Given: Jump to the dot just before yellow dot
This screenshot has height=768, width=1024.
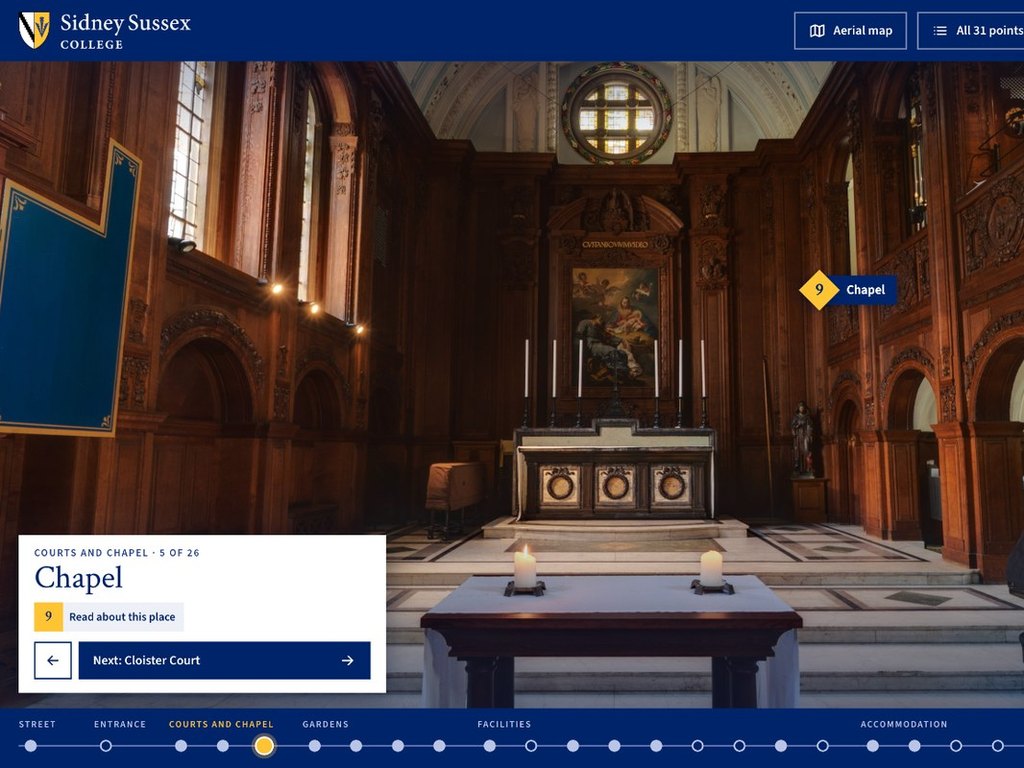Looking at the screenshot, I should 223,746.
